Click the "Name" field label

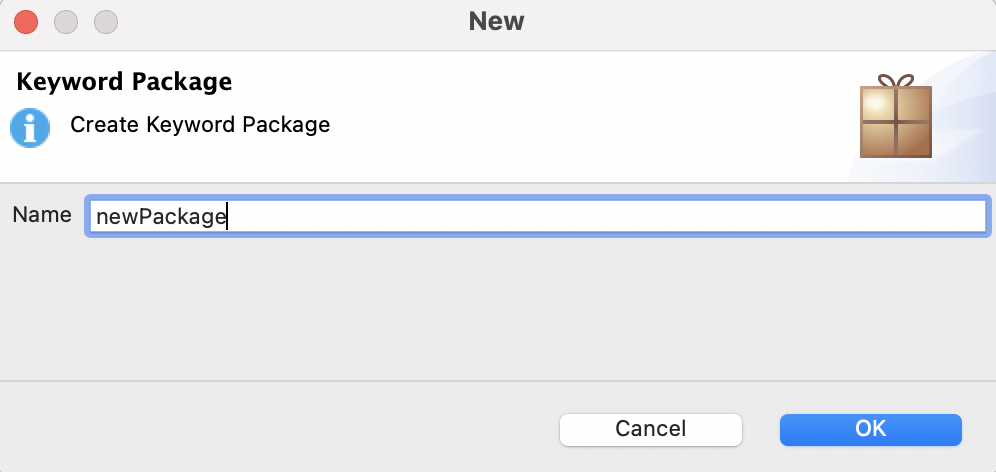coord(42,215)
